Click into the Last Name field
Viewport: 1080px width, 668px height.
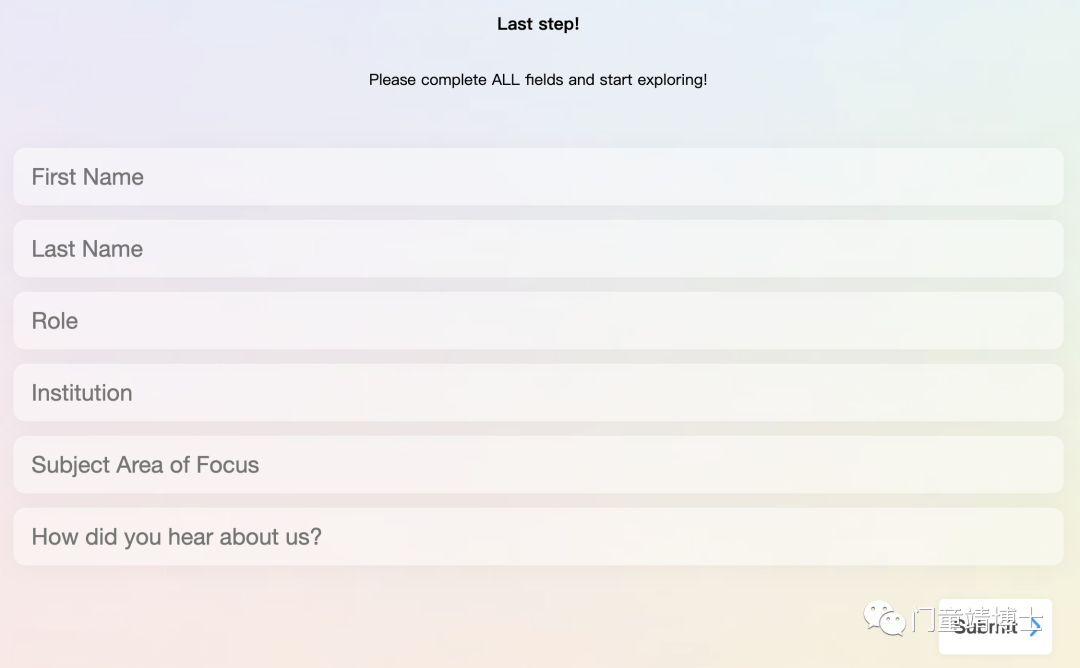tap(539, 249)
